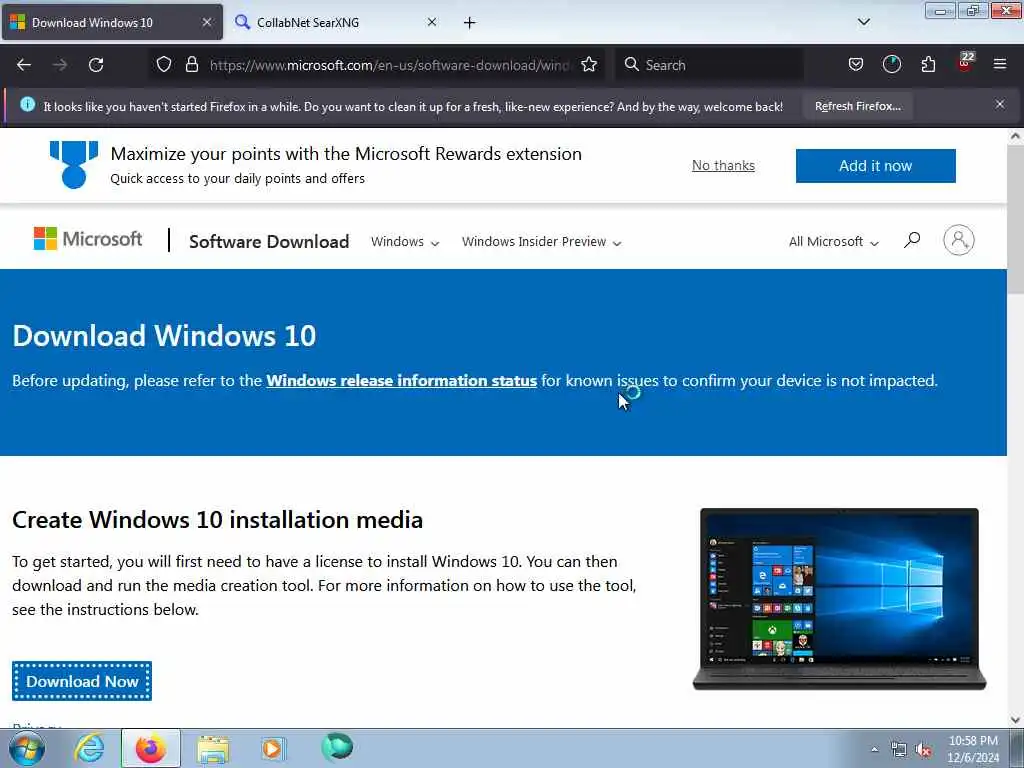The width and height of the screenshot is (1024, 768).
Task: Focus the Firefox Search box
Action: click(x=709, y=65)
